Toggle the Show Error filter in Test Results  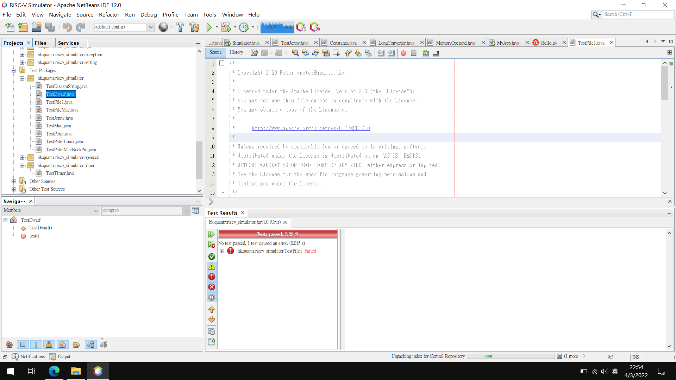click(x=211, y=287)
